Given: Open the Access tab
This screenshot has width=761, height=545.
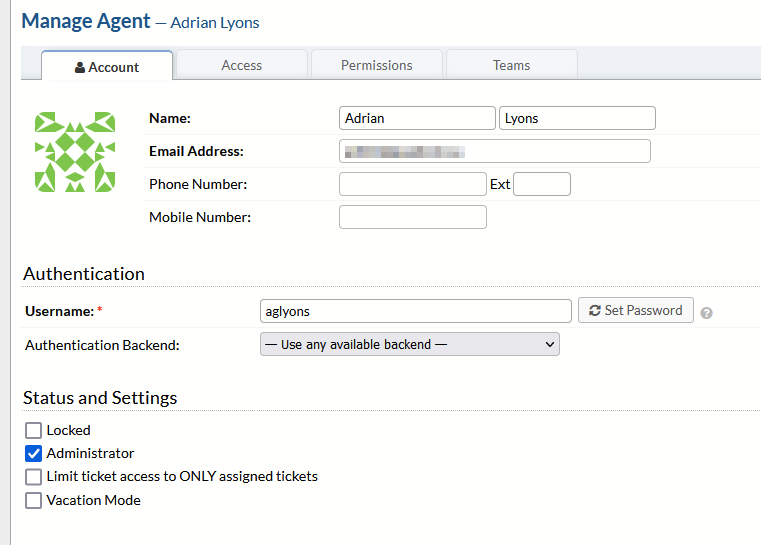Looking at the screenshot, I should (x=241, y=65).
